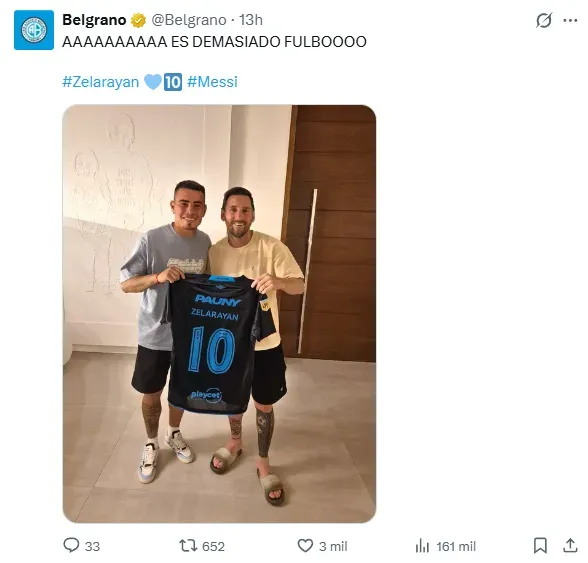Like the post with heart icon
This screenshot has height=563, width=588.
point(305,545)
